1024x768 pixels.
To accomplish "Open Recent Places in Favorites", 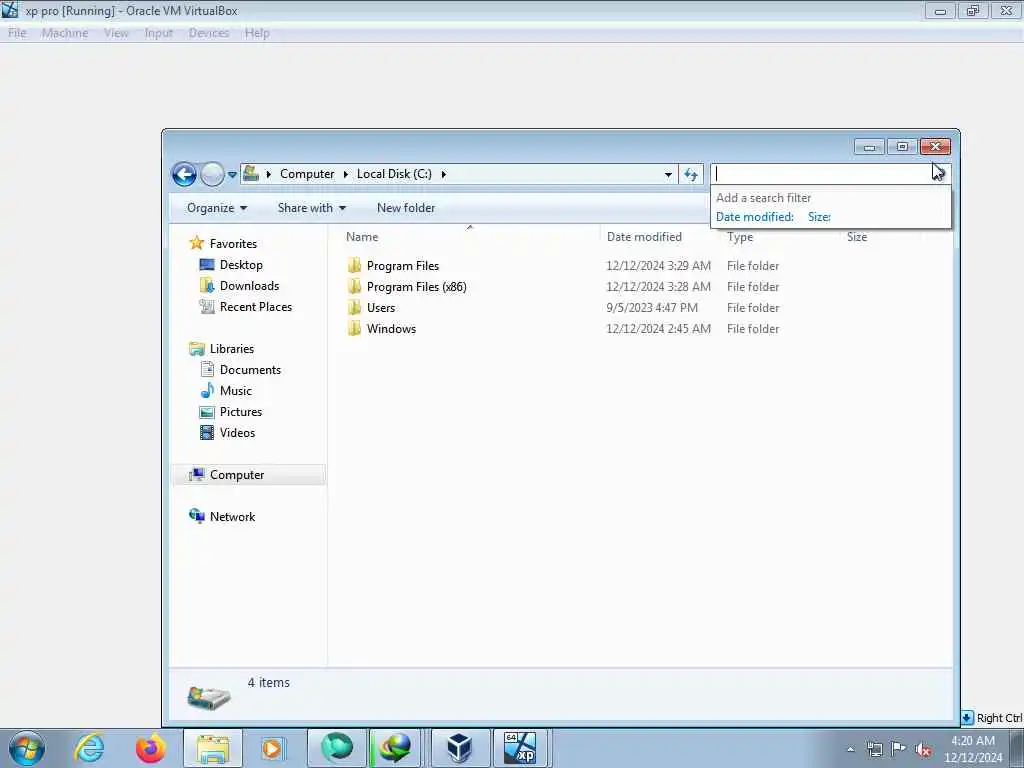I will coord(256,306).
